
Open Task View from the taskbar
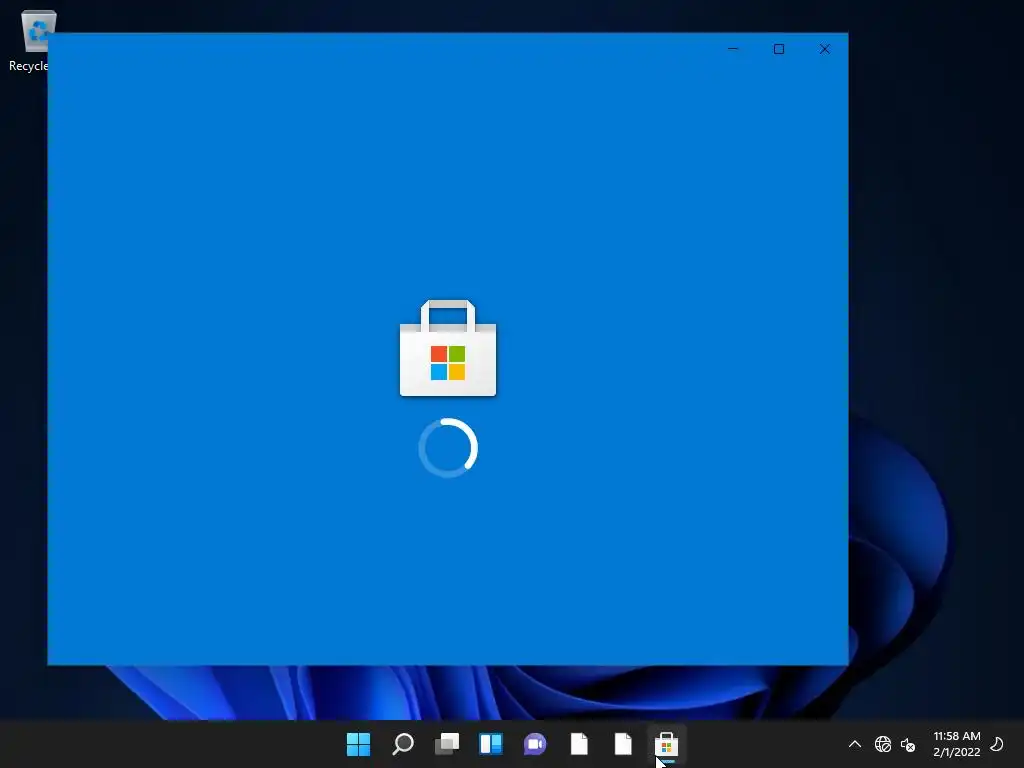pos(447,744)
